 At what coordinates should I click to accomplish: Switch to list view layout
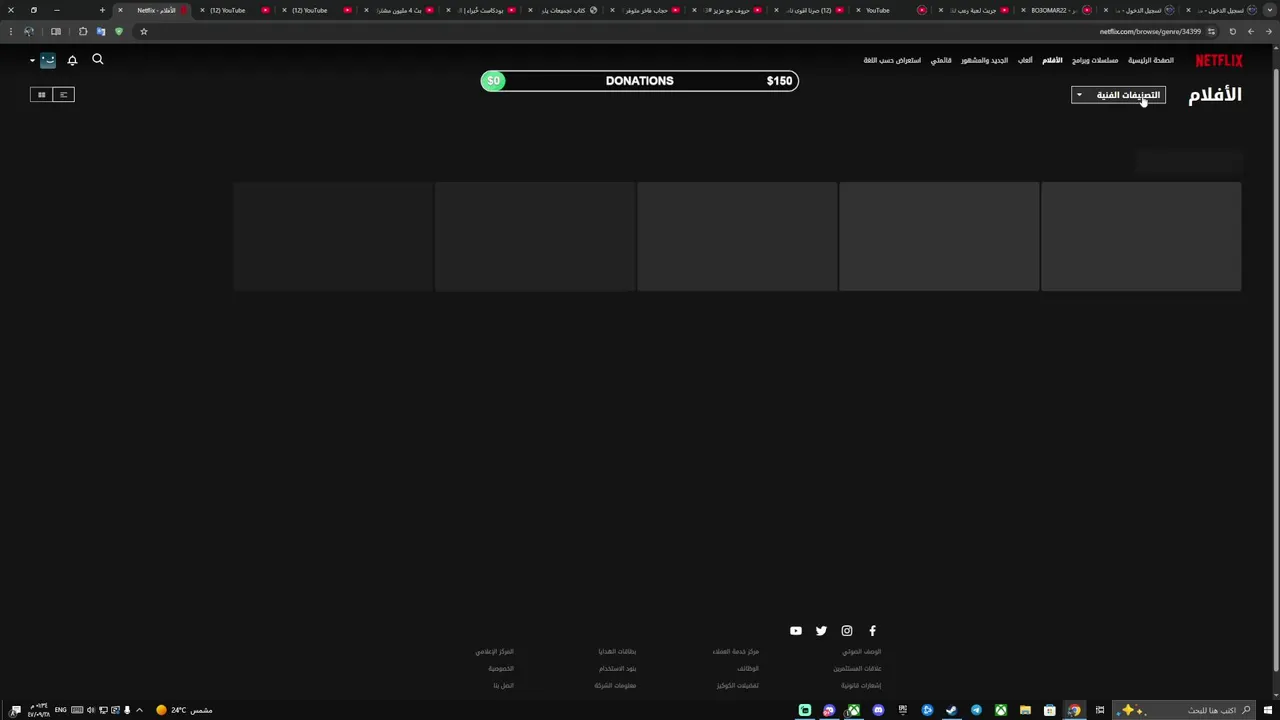click(x=63, y=95)
